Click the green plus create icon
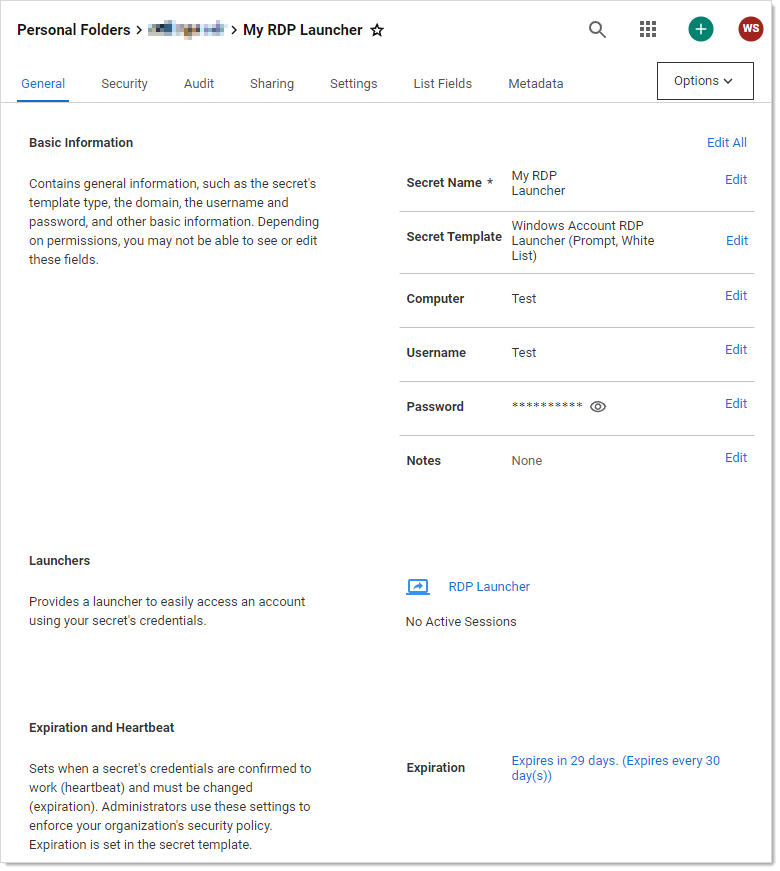The height and width of the screenshot is (871, 780). coord(701,29)
